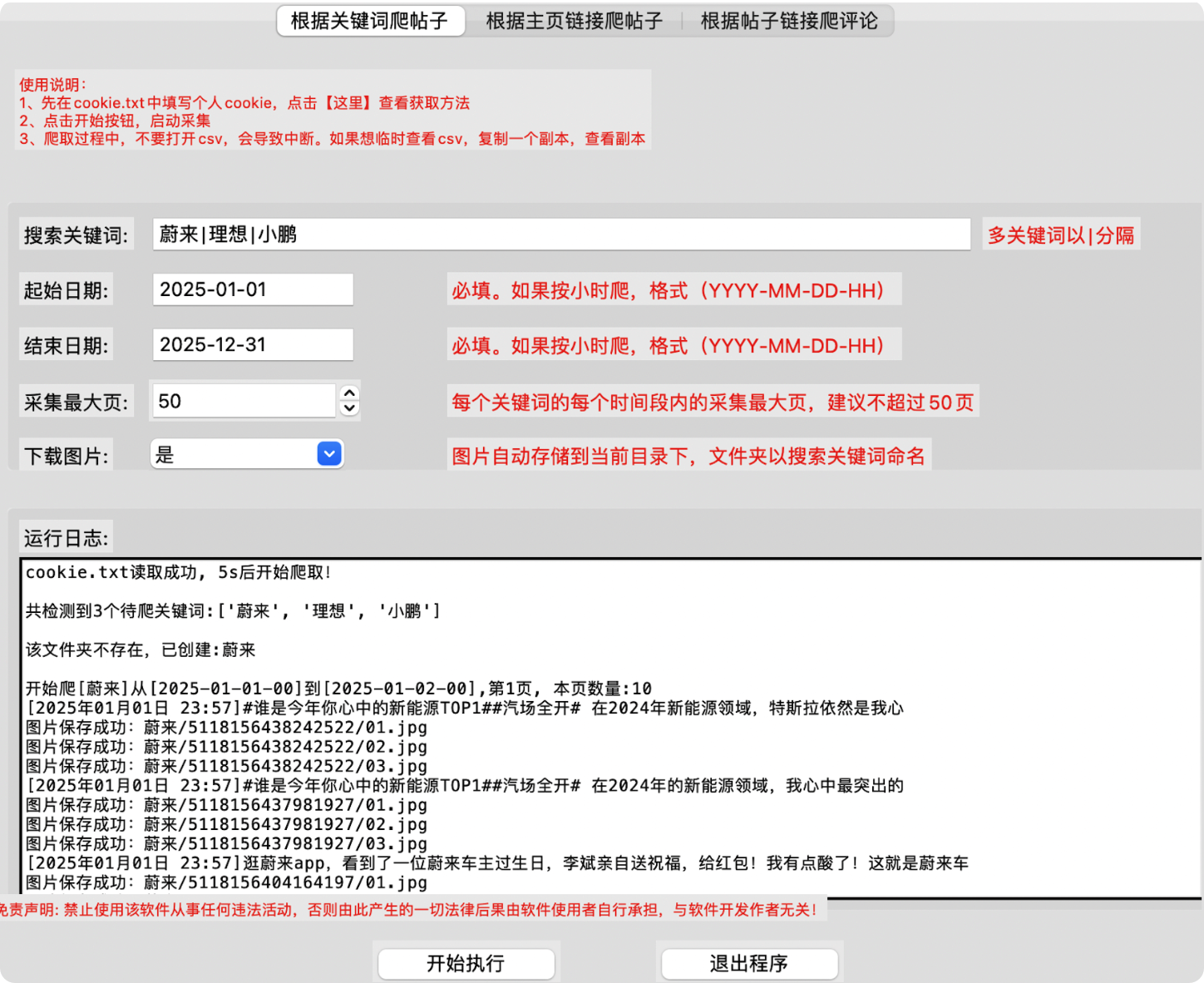The width and height of the screenshot is (1204, 983).
Task: Click the 起始日期 hint 必填 format text
Action: point(674,290)
